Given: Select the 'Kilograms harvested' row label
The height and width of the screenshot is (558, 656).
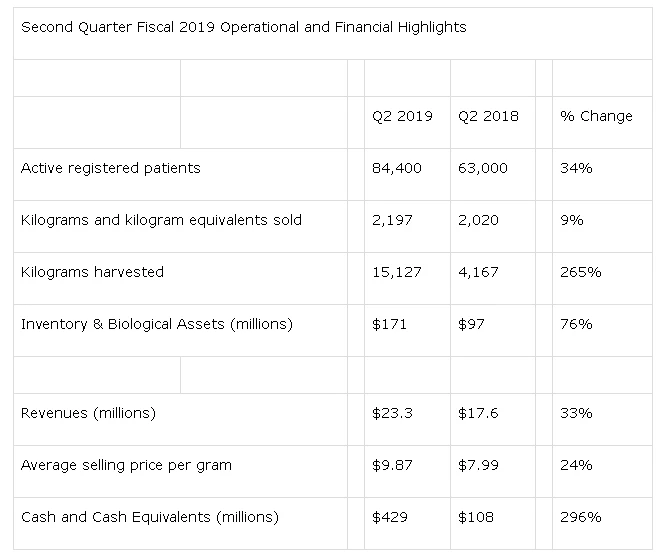Looking at the screenshot, I should (x=92, y=272).
